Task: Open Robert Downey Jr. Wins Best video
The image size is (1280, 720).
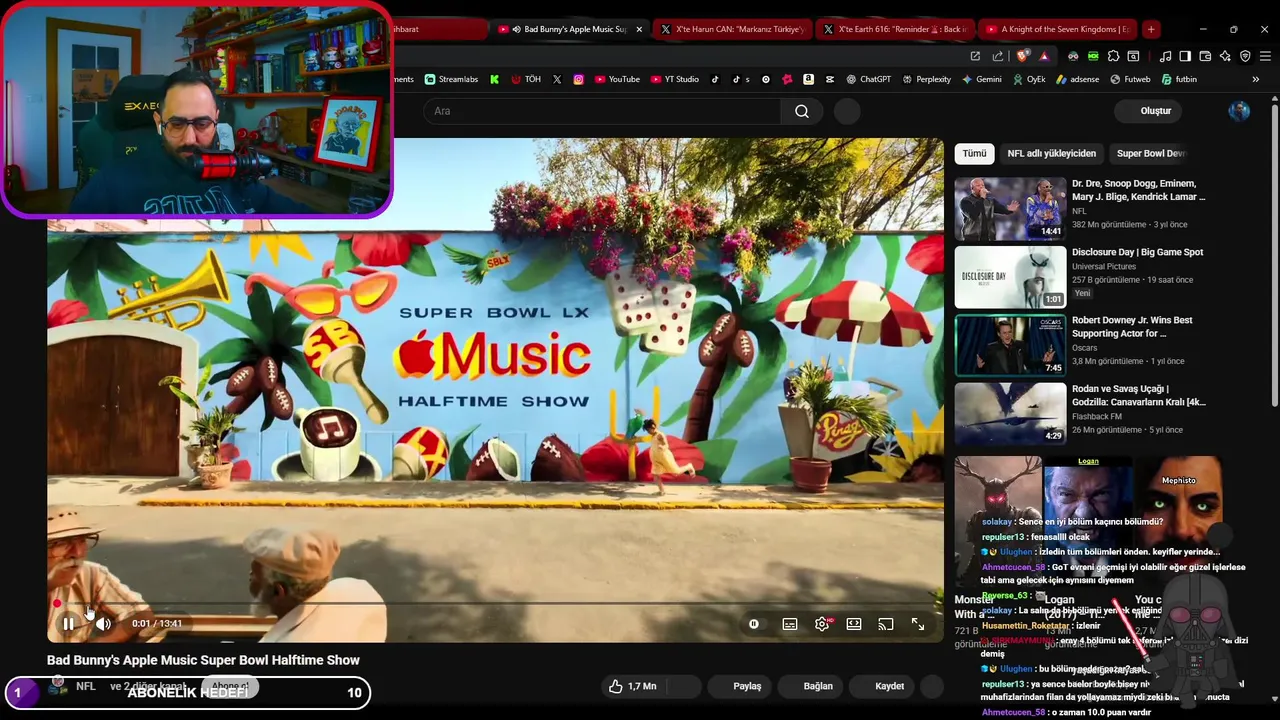Action: click(1010, 345)
